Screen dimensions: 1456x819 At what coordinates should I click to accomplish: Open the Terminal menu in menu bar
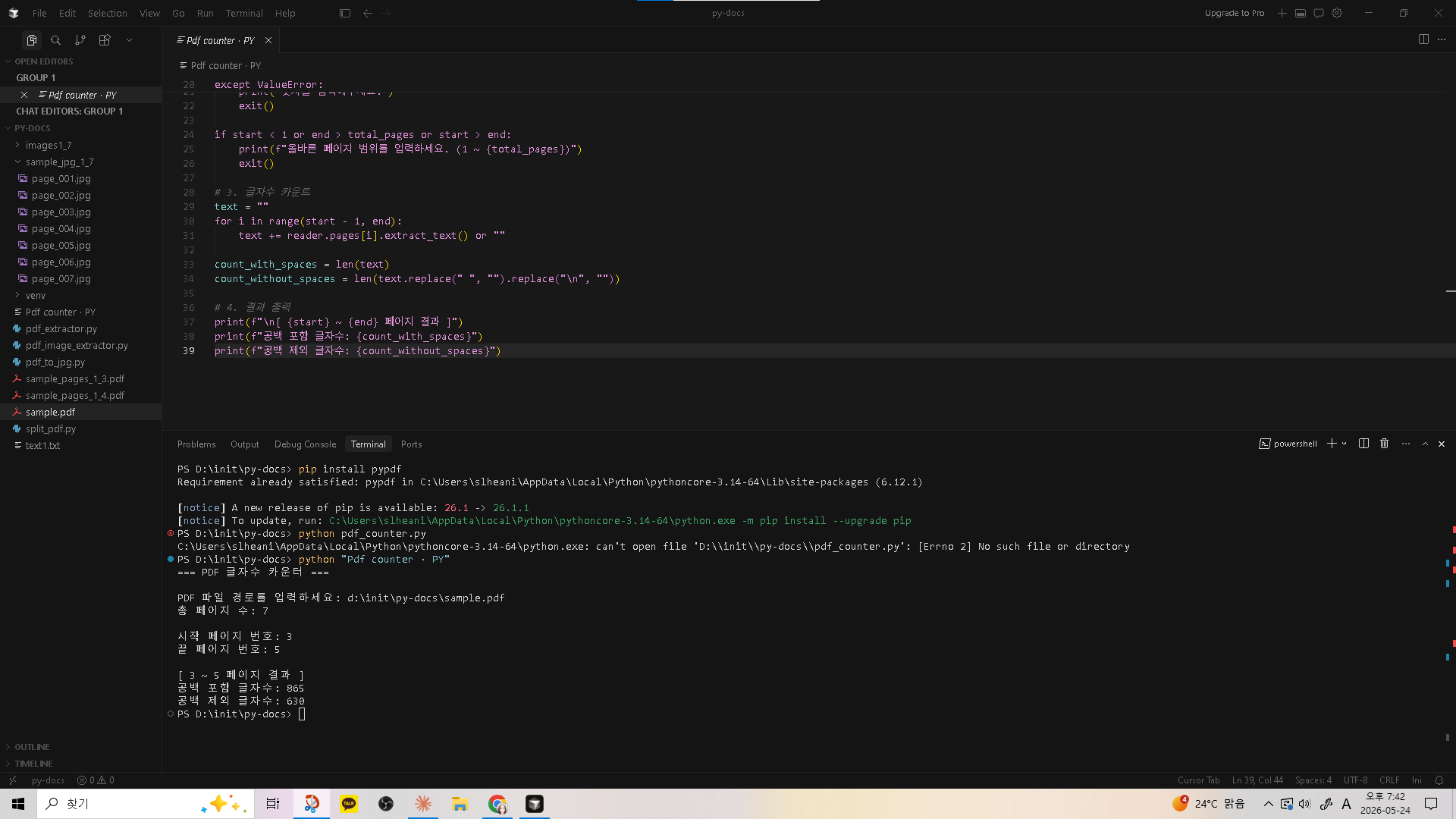tap(244, 13)
